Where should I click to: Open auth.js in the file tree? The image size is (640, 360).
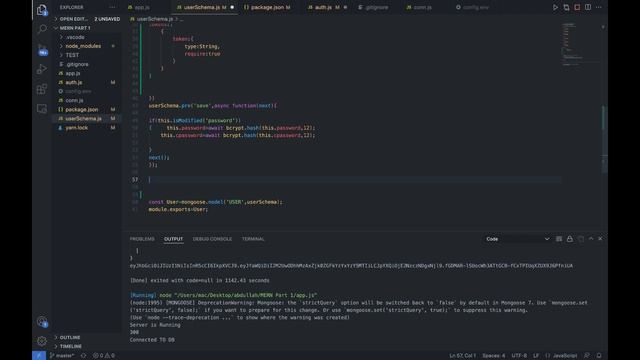88,82
